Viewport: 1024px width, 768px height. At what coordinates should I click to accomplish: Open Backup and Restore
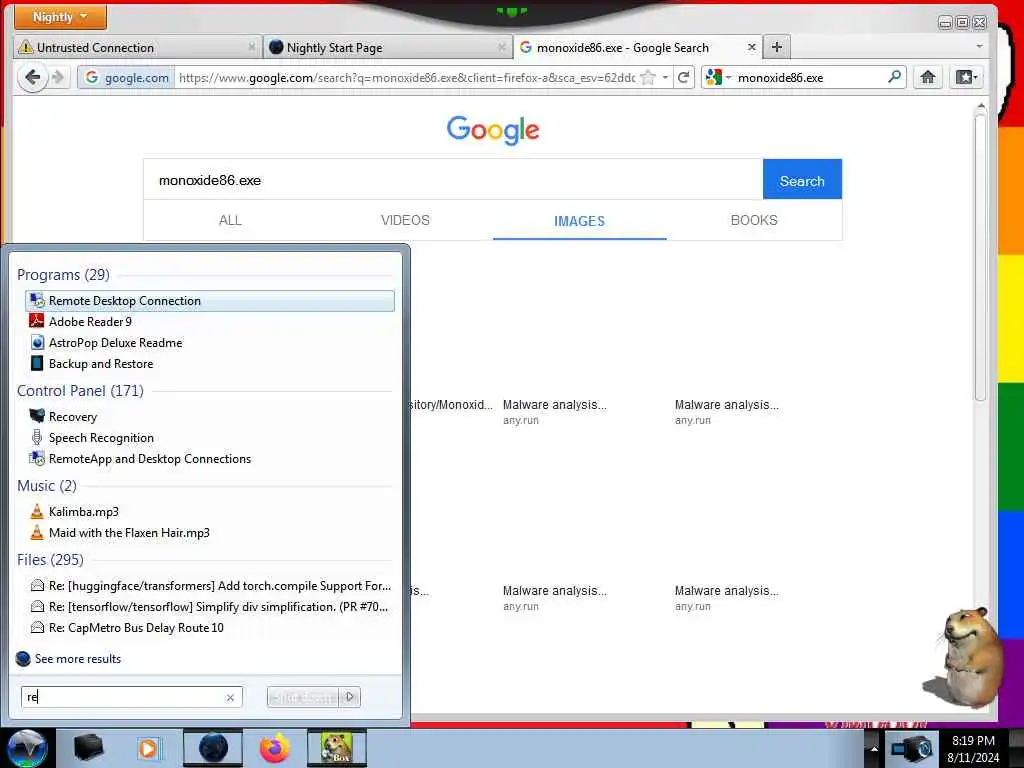[x=210, y=363]
